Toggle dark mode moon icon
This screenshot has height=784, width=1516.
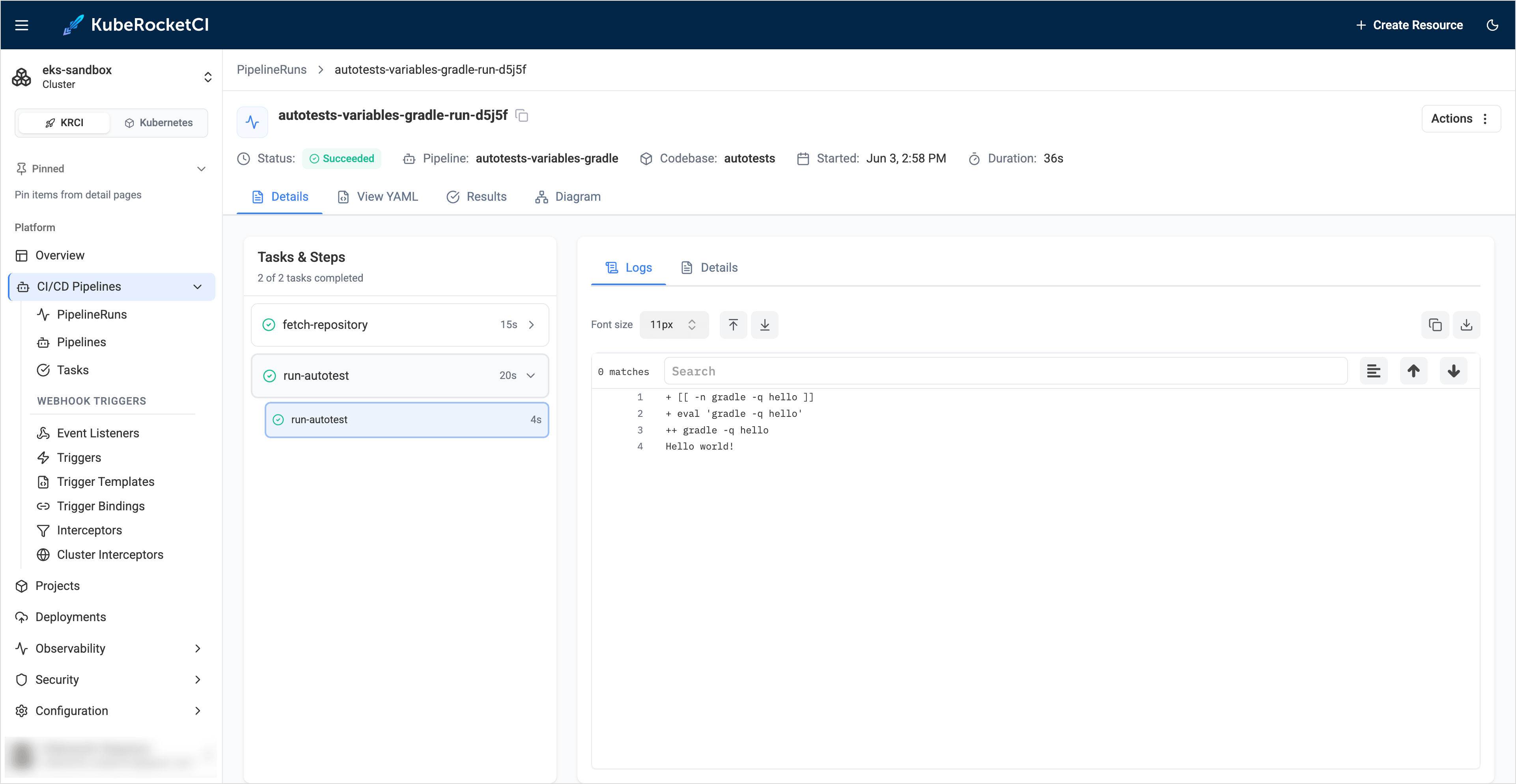[1492, 25]
